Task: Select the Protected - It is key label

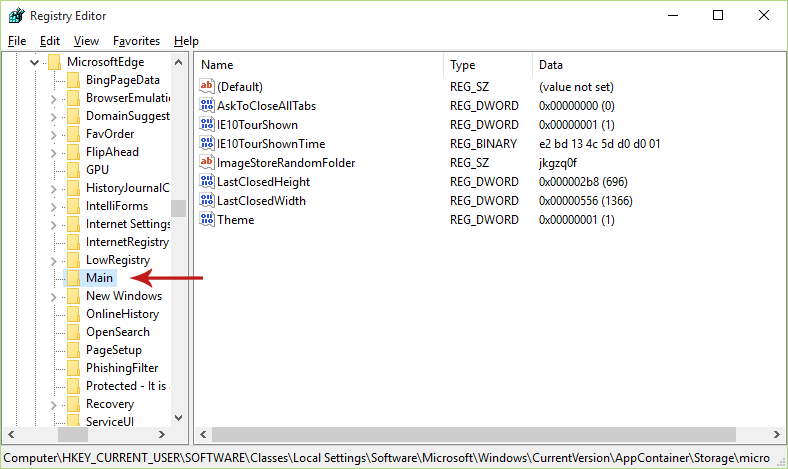Action: [126, 386]
